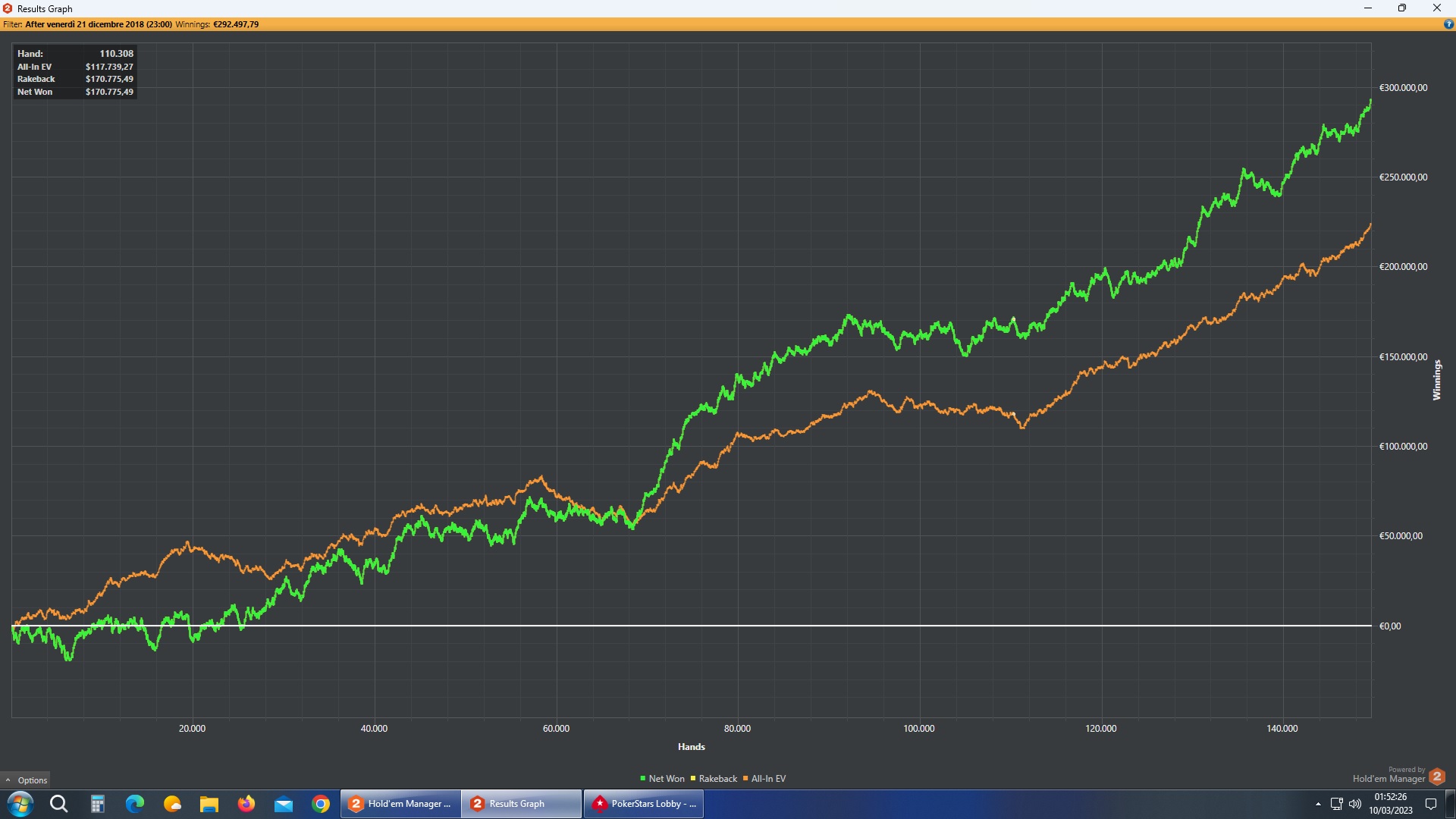The width and height of the screenshot is (1456, 819).
Task: Click the Rakeback legend entry
Action: click(714, 779)
